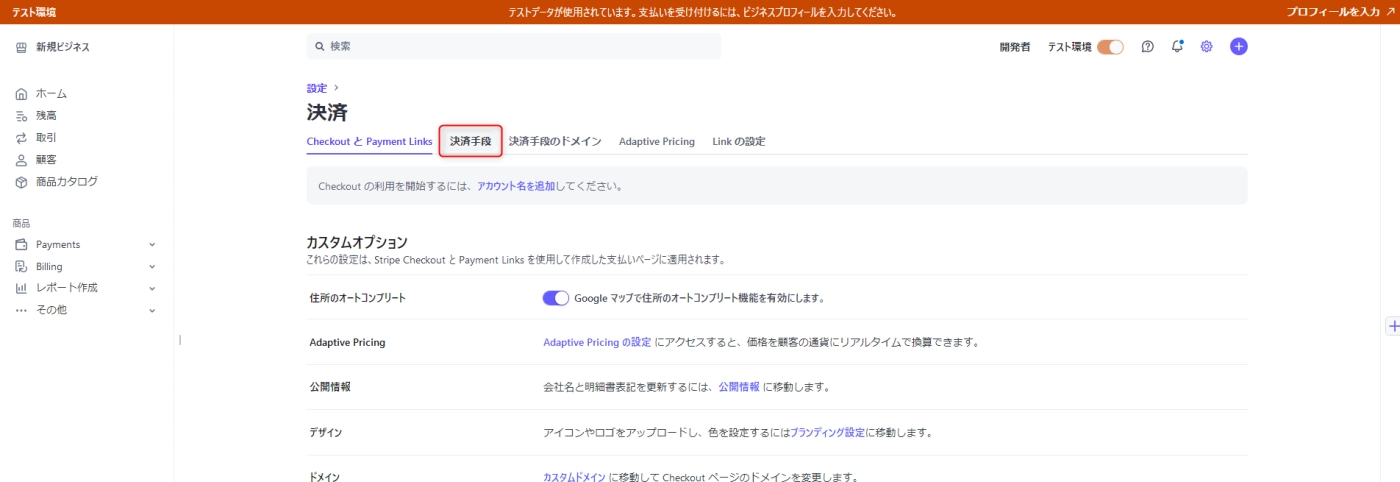Viewport: 1400px width, 482px height.
Task: Switch to the 決済手段 tab
Action: pos(470,142)
